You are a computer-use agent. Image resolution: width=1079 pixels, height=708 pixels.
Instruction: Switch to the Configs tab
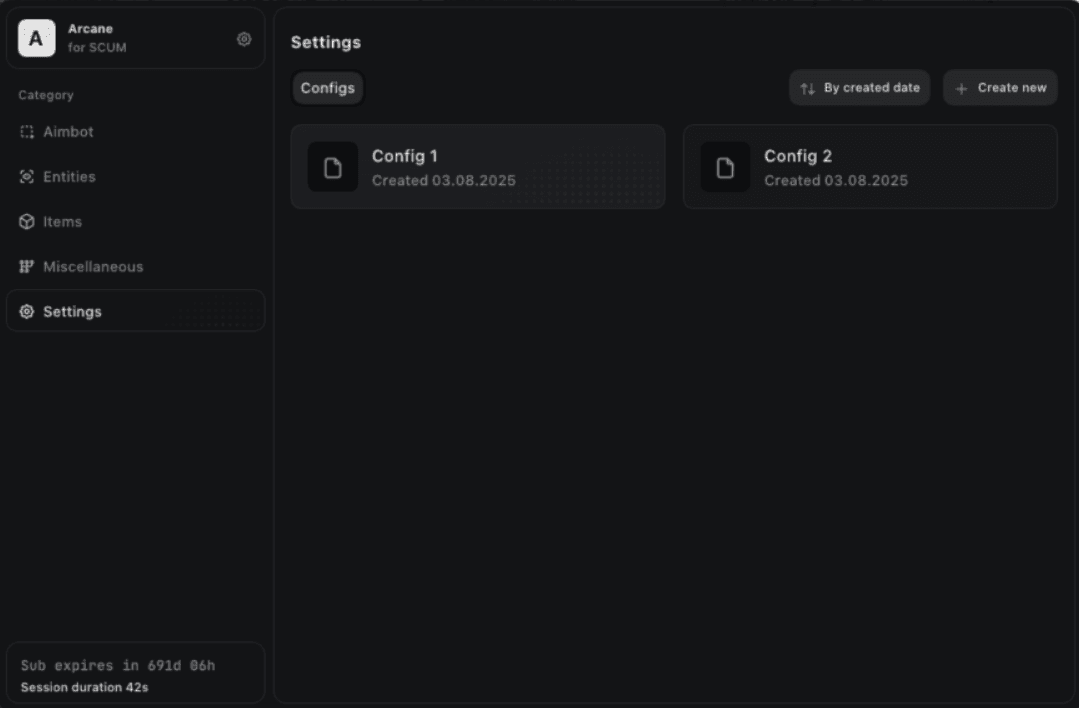point(328,88)
